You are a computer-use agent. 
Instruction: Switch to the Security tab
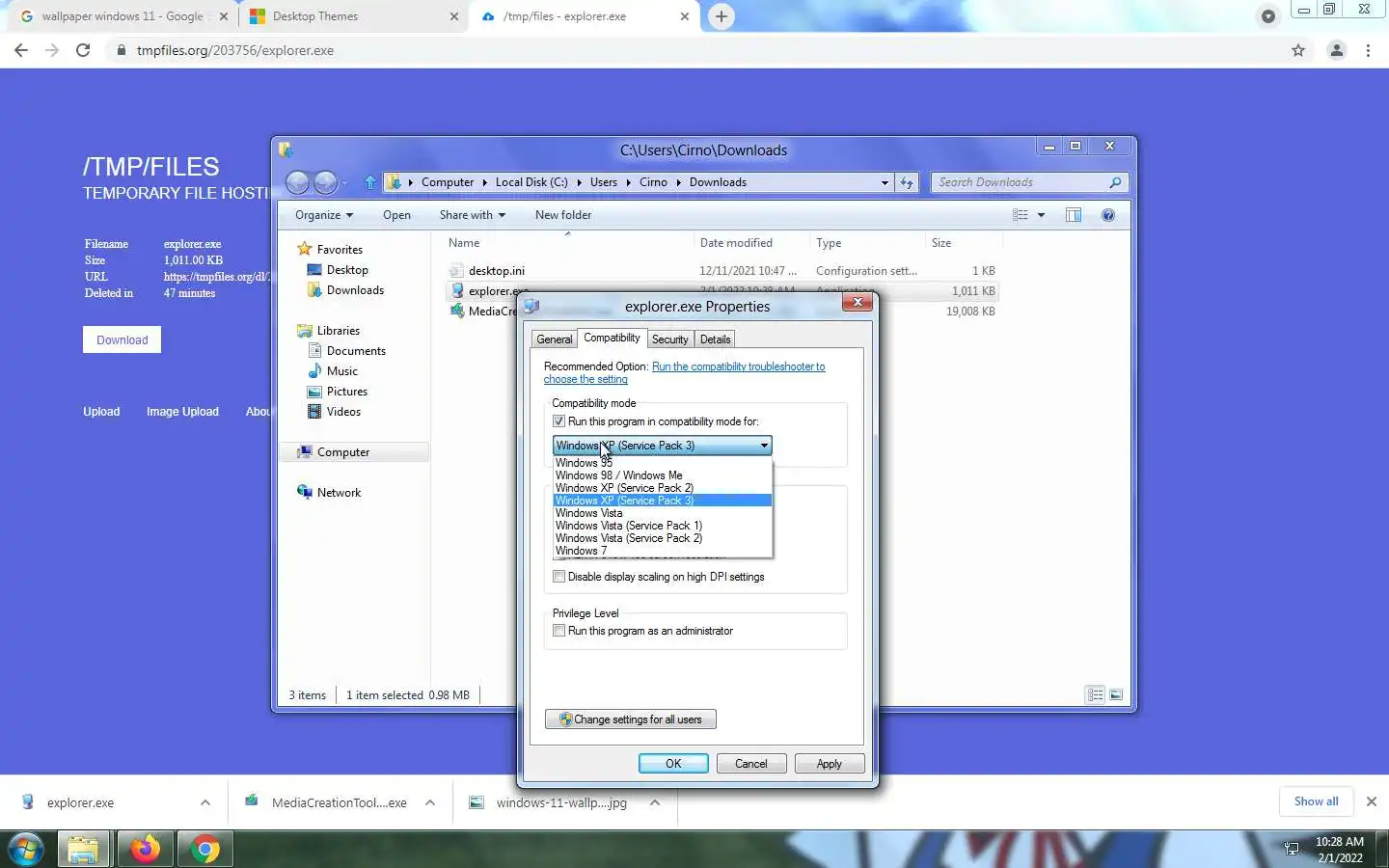point(669,339)
